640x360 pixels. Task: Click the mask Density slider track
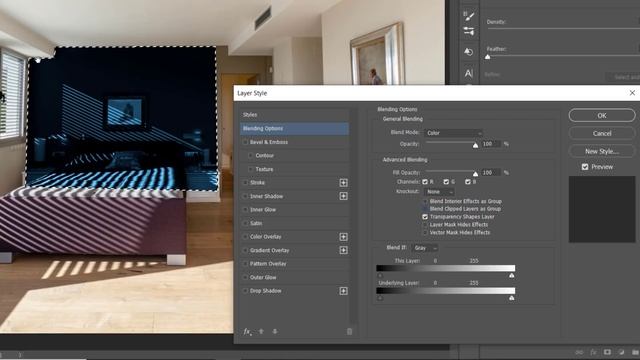point(563,29)
